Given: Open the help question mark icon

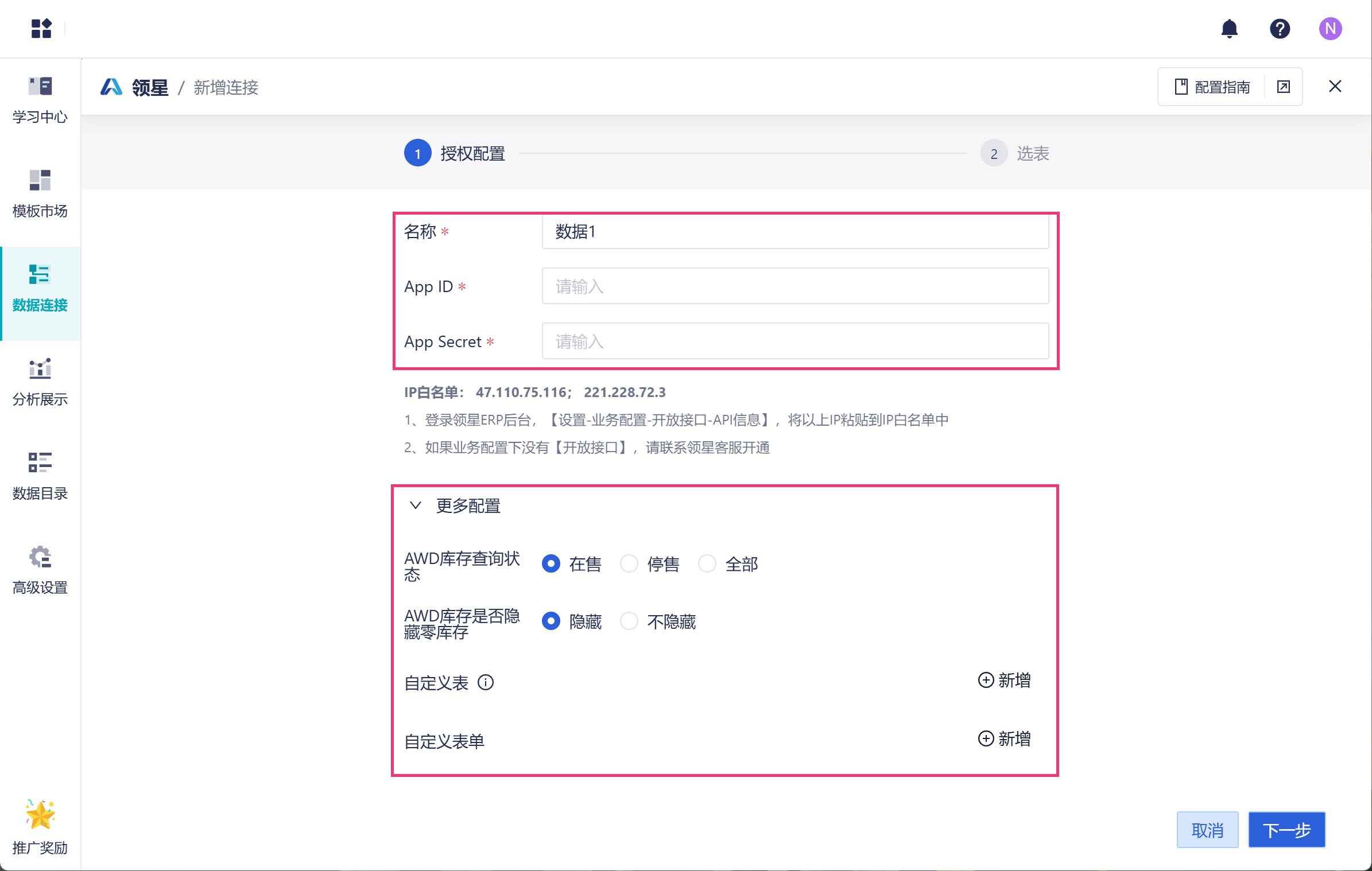Looking at the screenshot, I should 1280,29.
